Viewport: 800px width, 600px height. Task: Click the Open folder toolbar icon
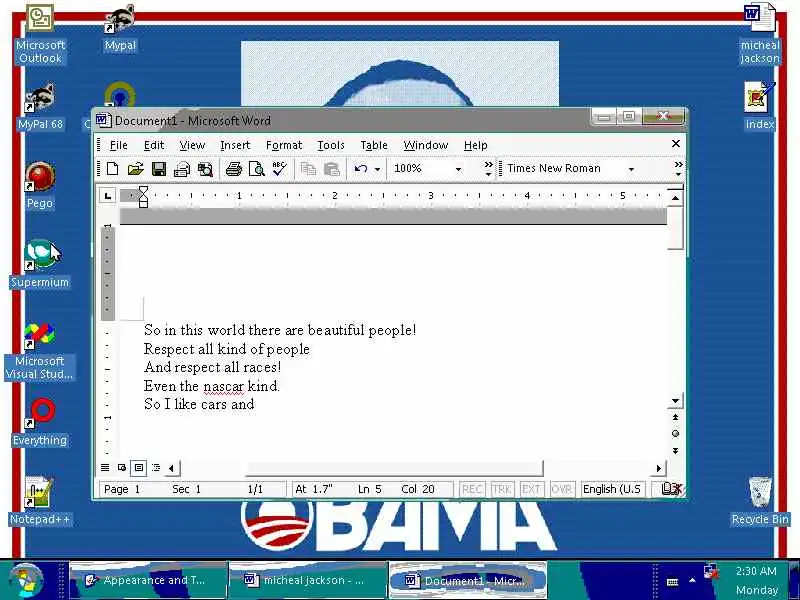[x=135, y=168]
